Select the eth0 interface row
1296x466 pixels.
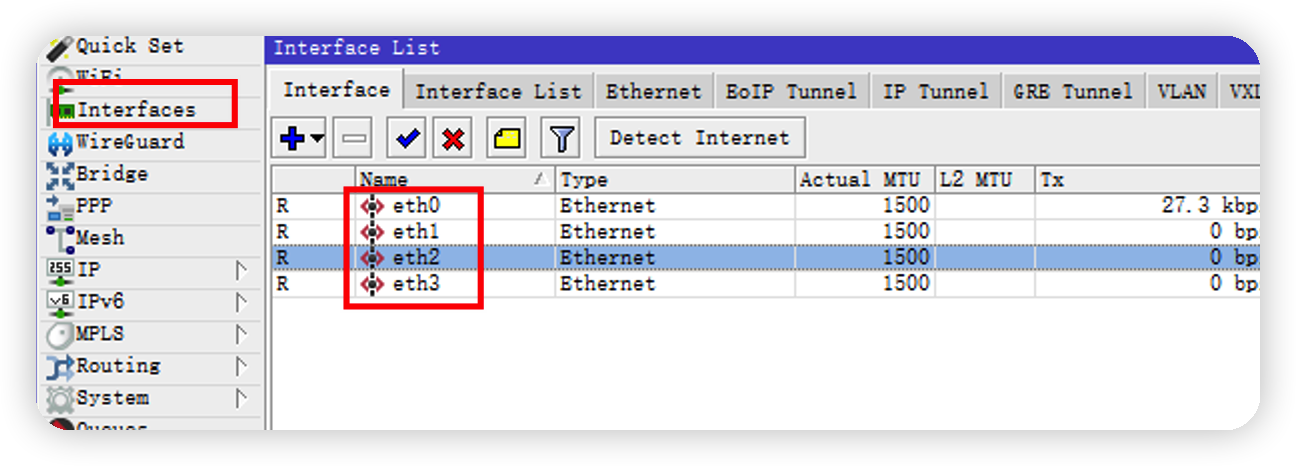pyautogui.click(x=416, y=206)
